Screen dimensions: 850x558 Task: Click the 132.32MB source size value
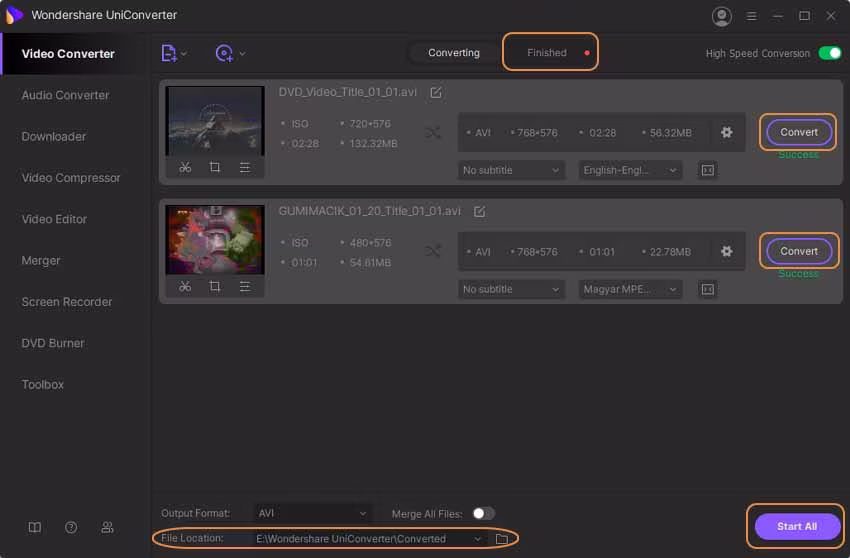[373, 144]
